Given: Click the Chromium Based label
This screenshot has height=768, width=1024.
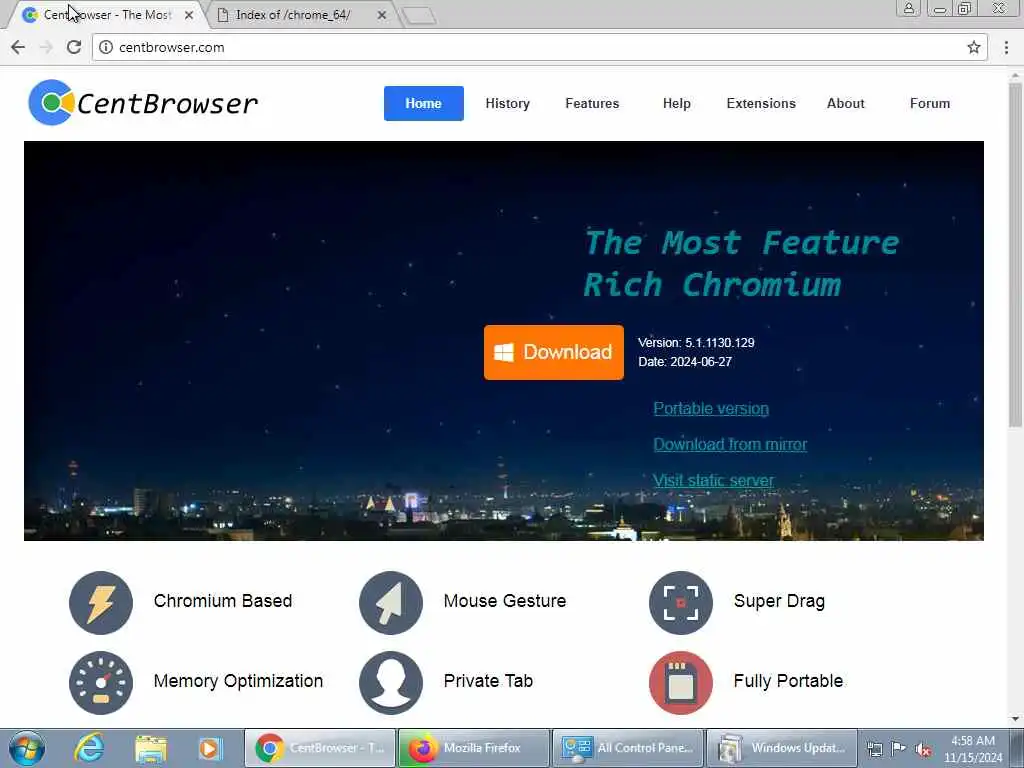Looking at the screenshot, I should click(223, 601).
